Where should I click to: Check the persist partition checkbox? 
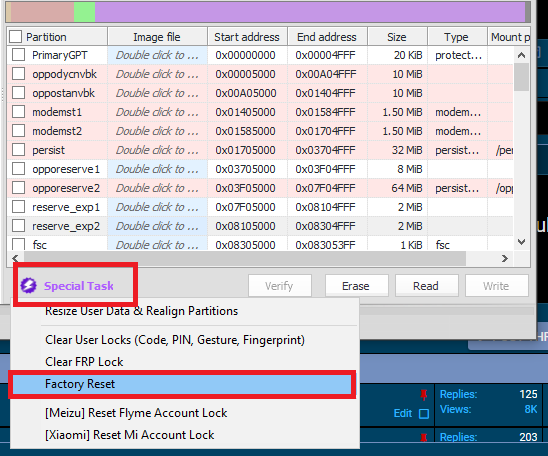(18, 150)
